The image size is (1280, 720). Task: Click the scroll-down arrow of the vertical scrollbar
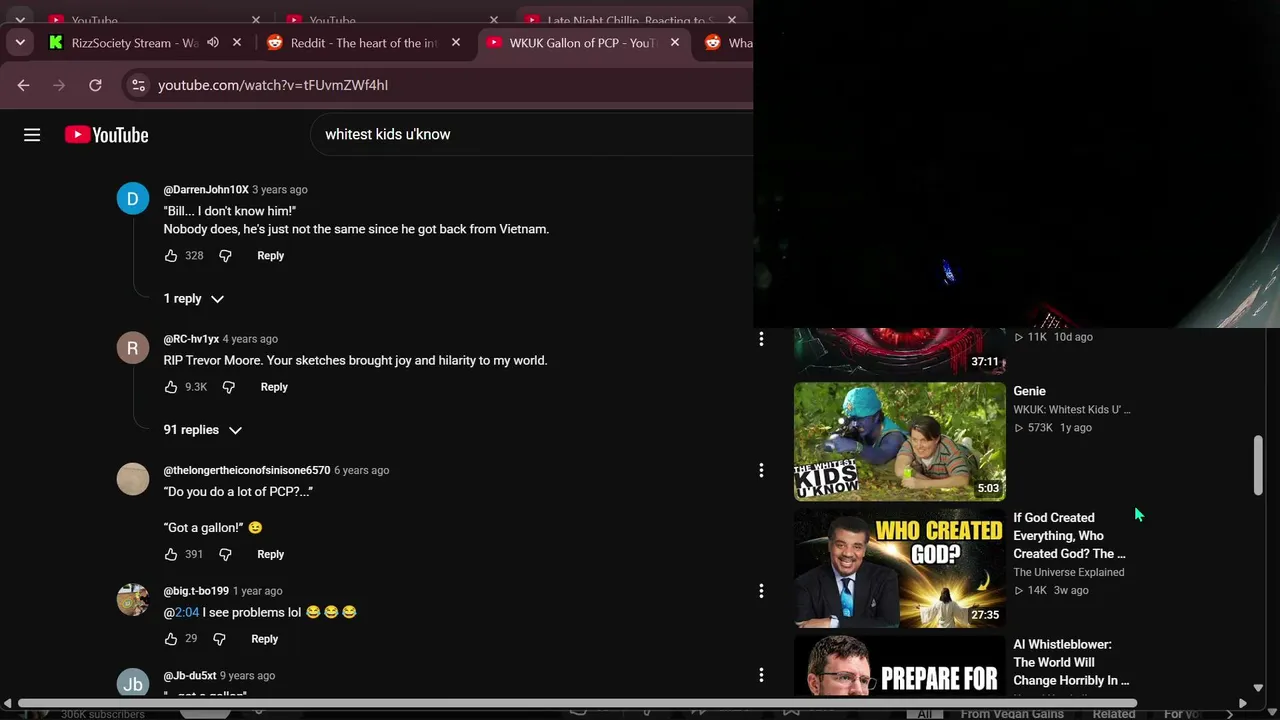pos(1258,688)
